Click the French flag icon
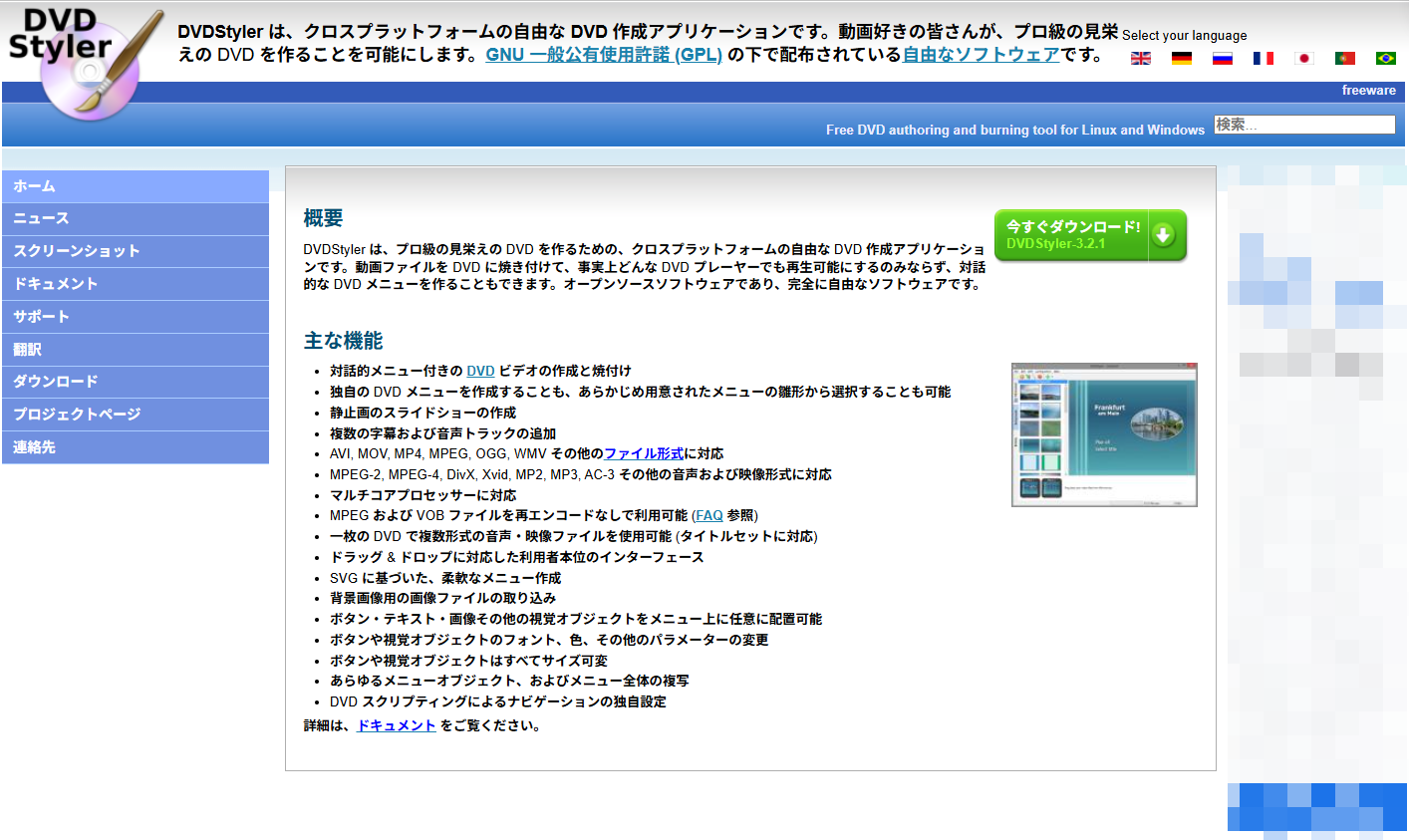The width and height of the screenshot is (1409, 840). pos(1264,59)
